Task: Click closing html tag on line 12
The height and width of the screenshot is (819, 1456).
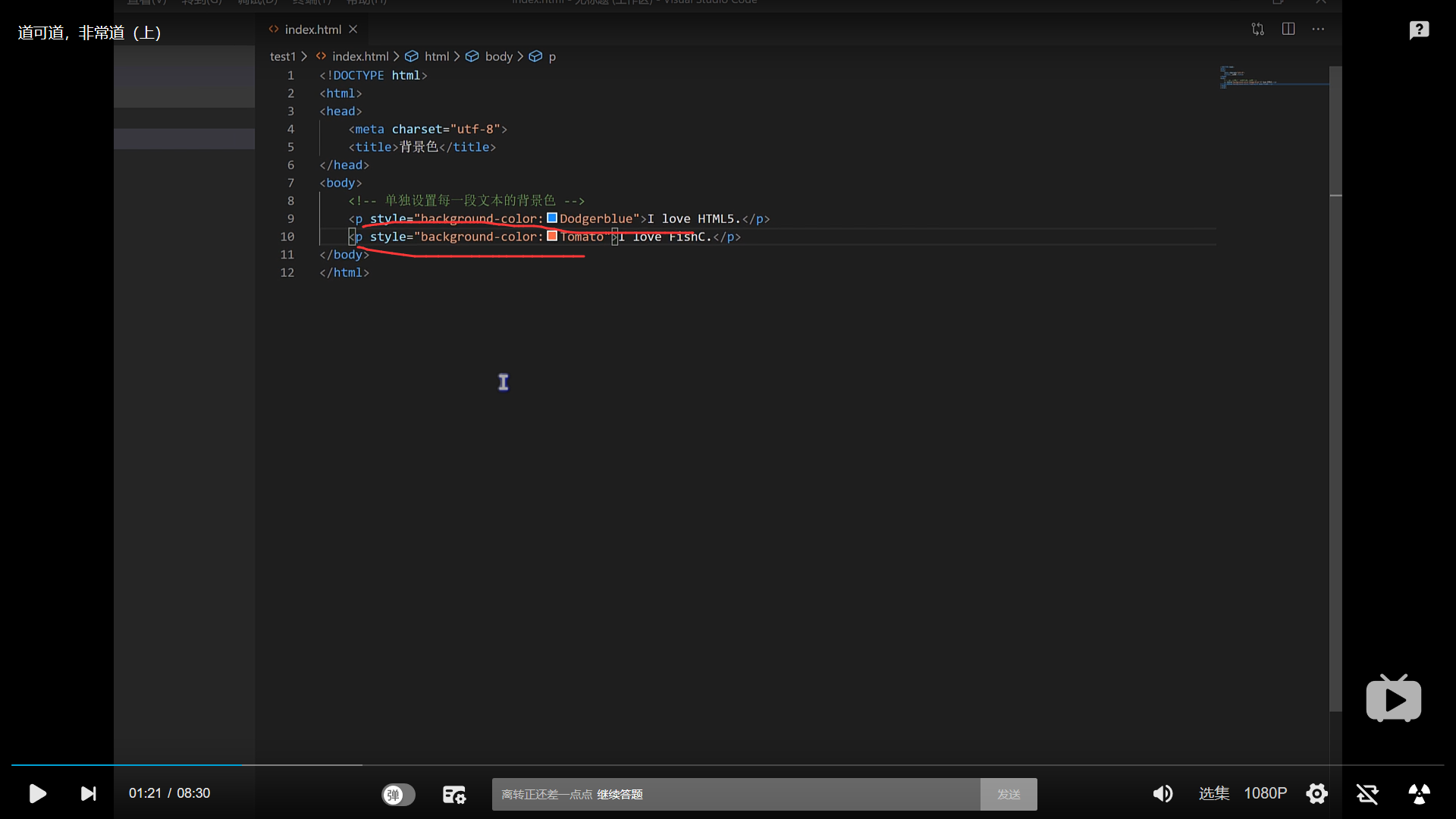Action: [344, 272]
